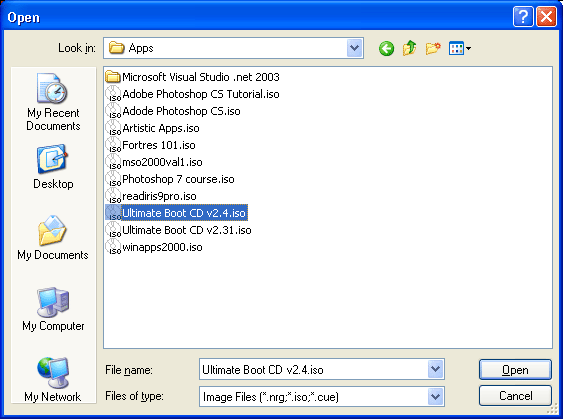Click inside the File name field
Screen dimensions: 563x419
coord(313,369)
